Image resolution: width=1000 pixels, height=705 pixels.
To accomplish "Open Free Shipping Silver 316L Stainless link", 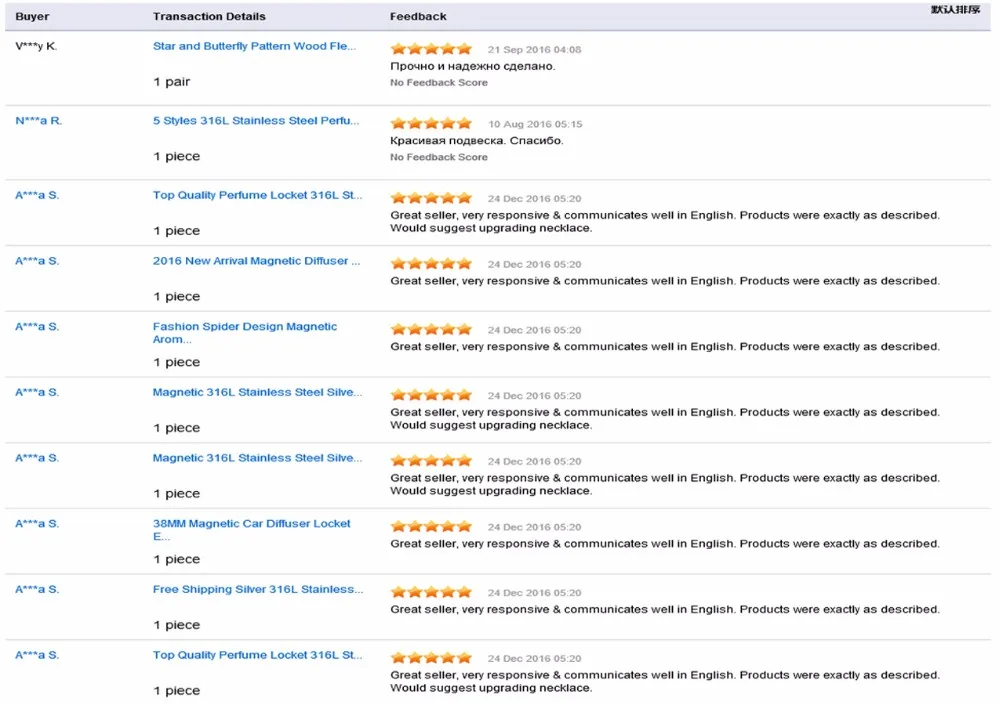I will point(257,590).
